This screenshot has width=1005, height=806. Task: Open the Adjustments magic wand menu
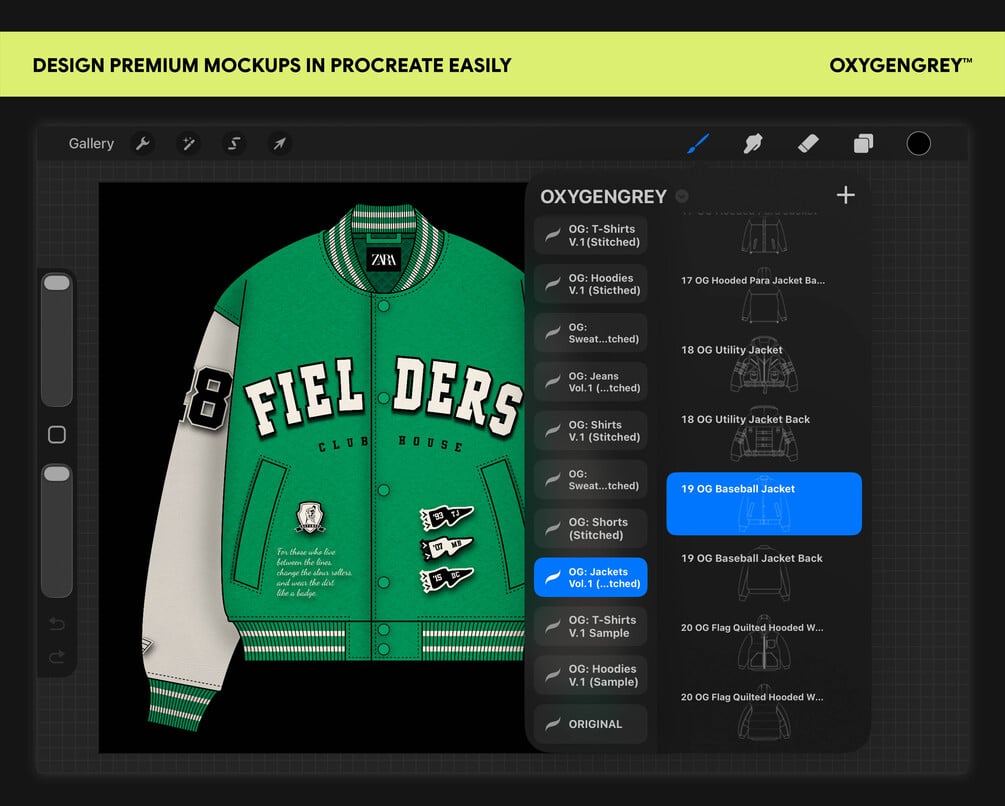pyautogui.click(x=188, y=144)
